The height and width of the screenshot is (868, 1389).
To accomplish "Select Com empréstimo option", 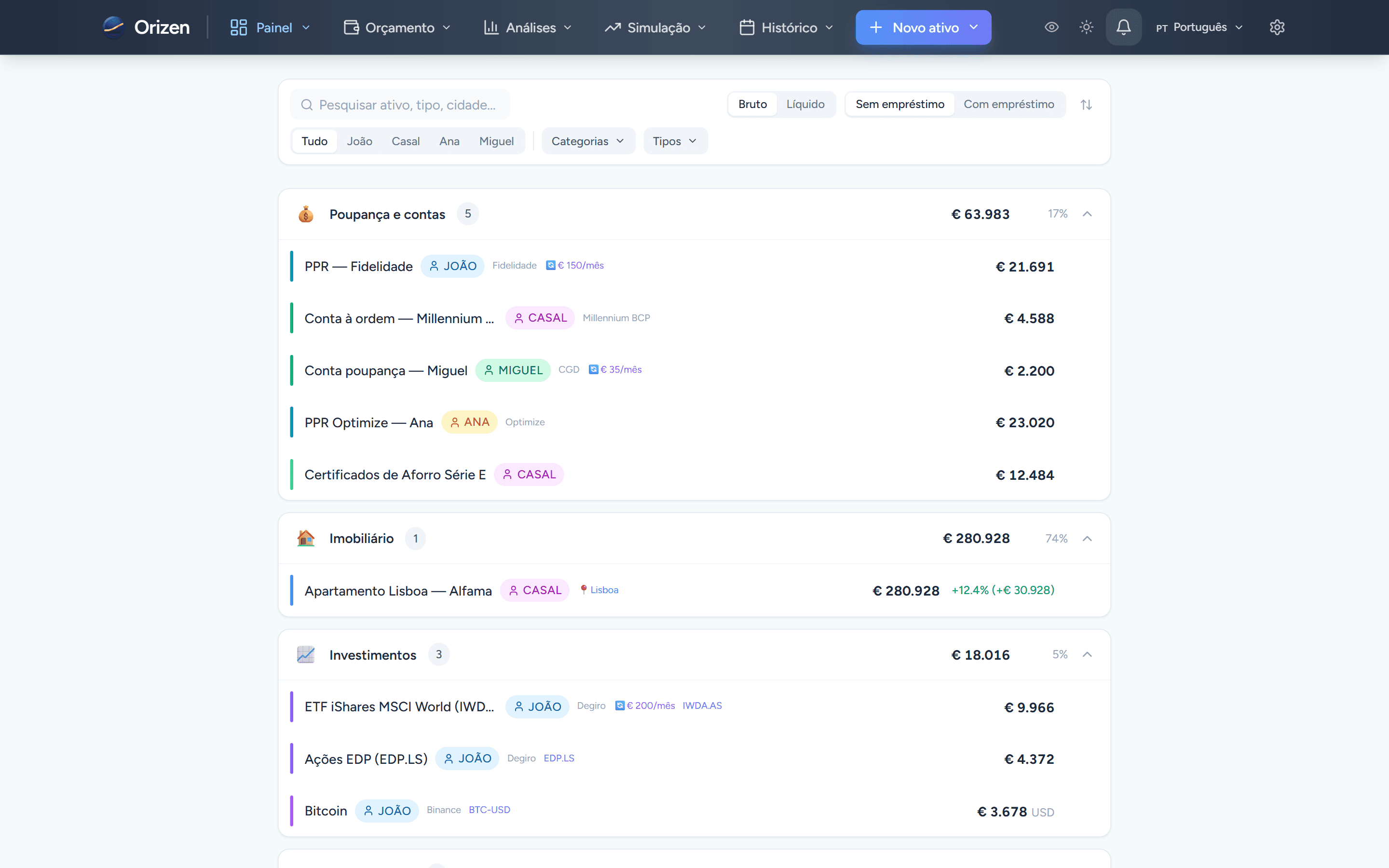I will tap(1008, 105).
